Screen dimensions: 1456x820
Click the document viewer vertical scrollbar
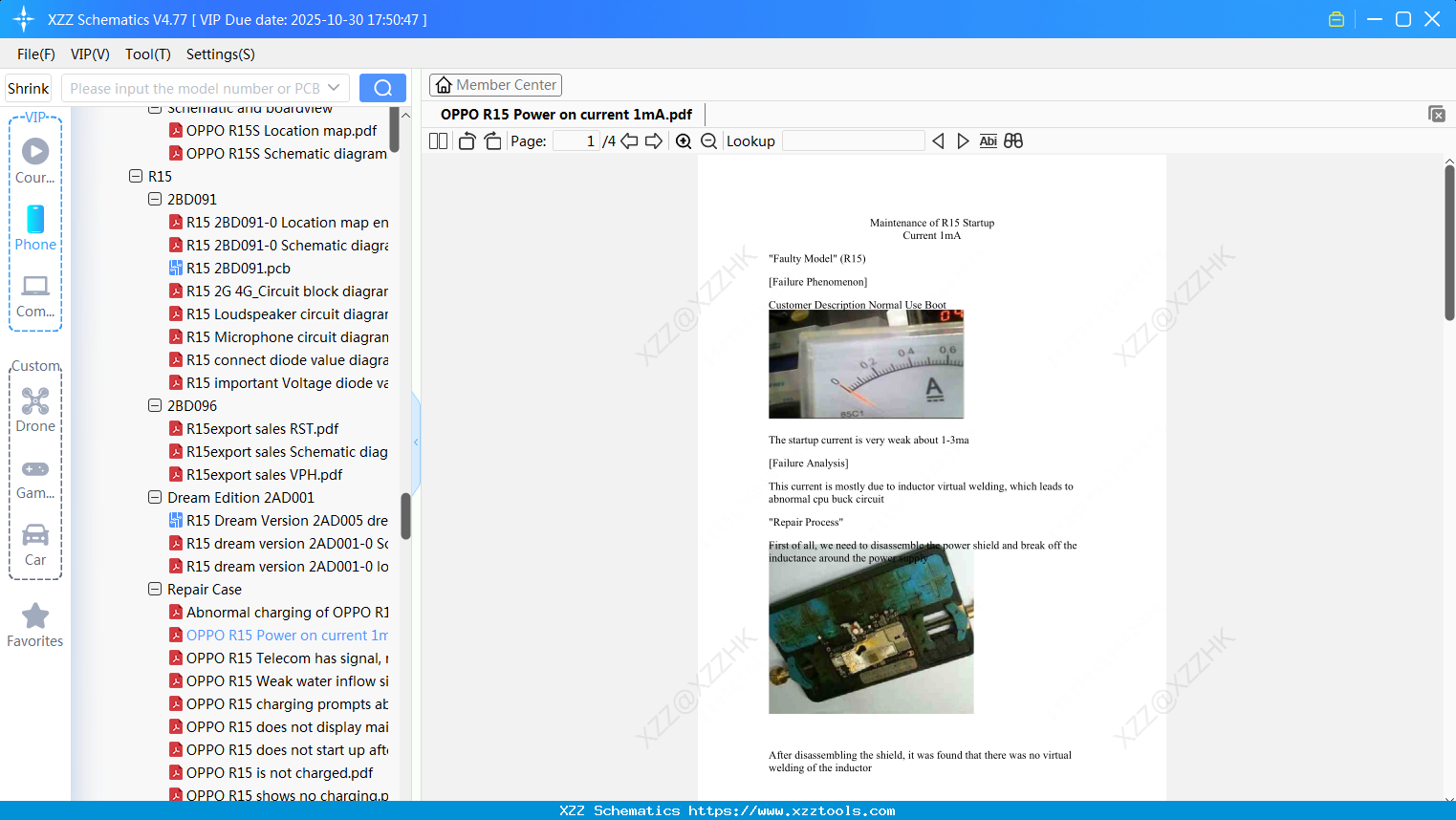click(1449, 243)
